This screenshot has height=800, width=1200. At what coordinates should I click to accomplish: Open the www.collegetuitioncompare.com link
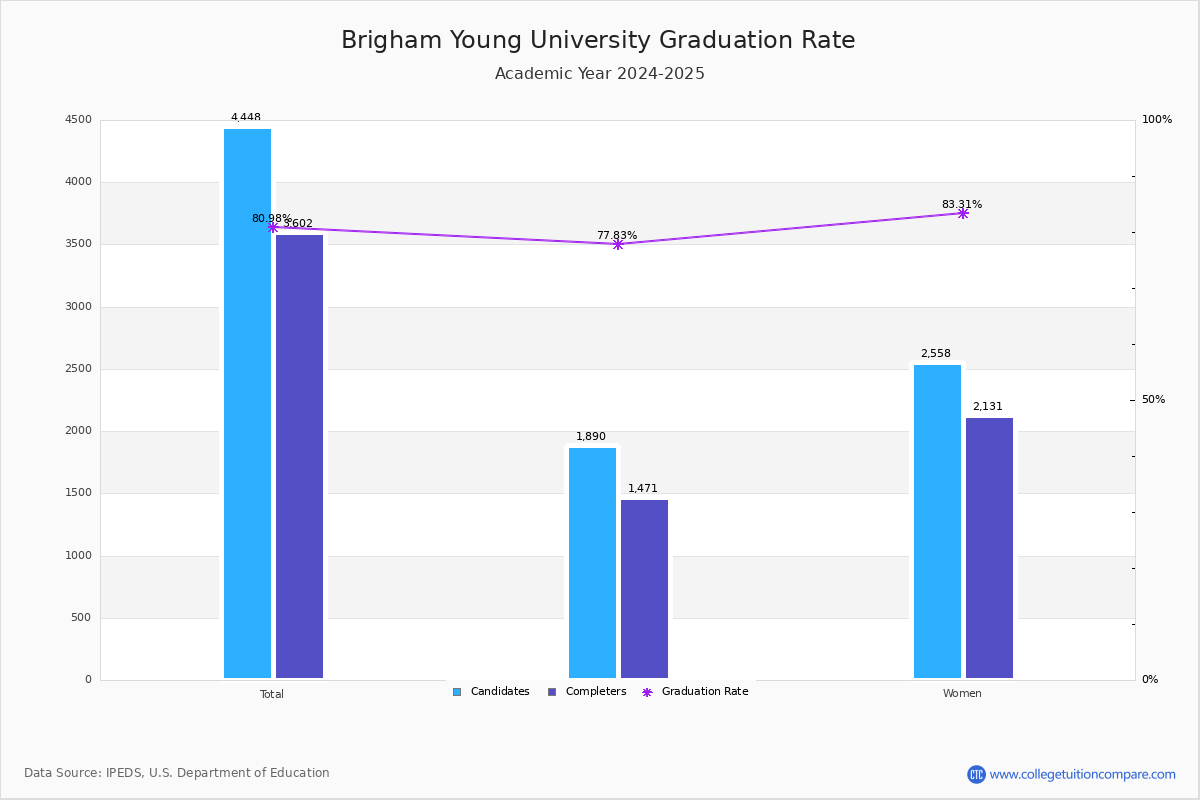coord(1083,774)
